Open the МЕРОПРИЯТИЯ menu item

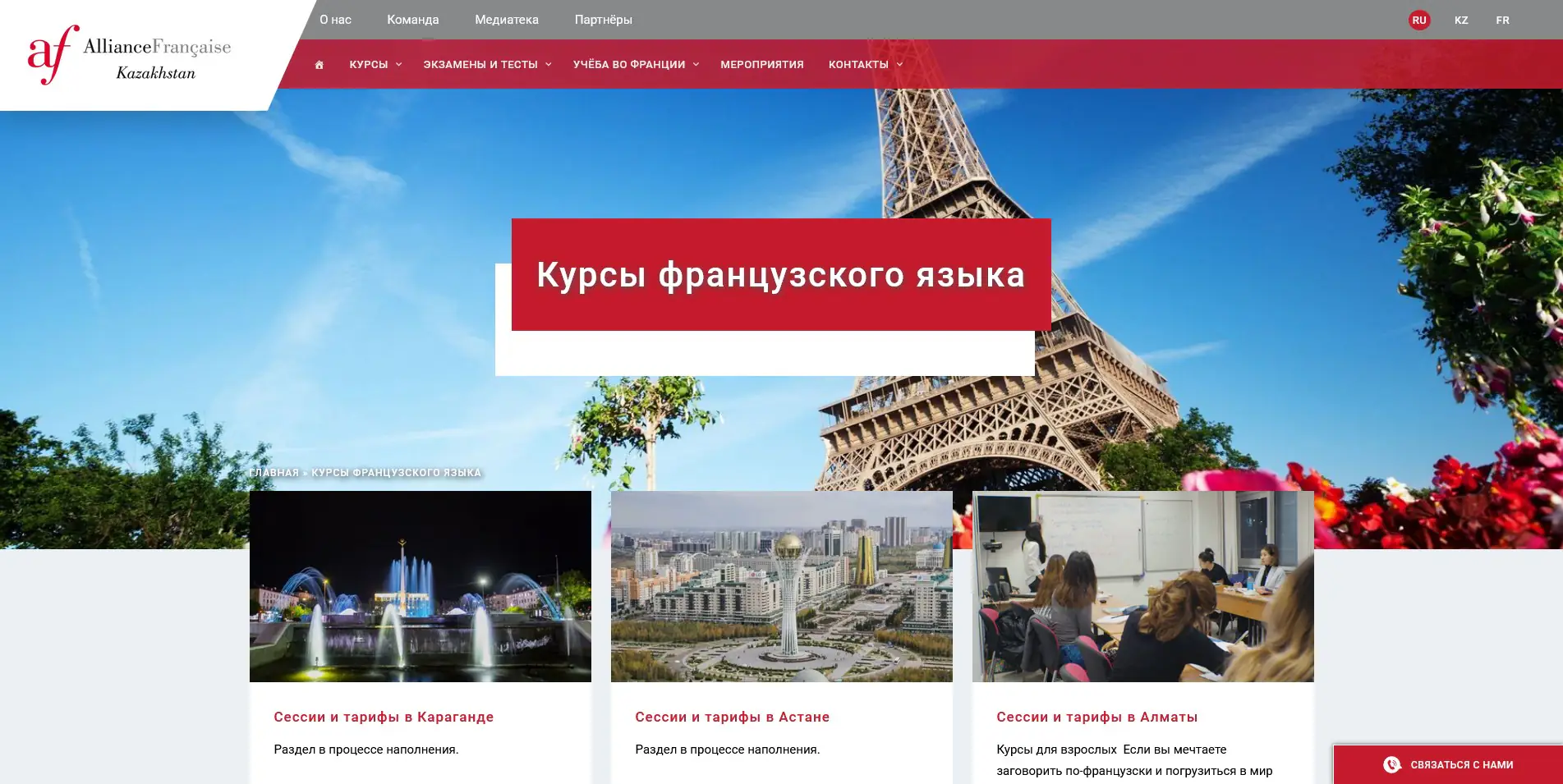(x=762, y=65)
